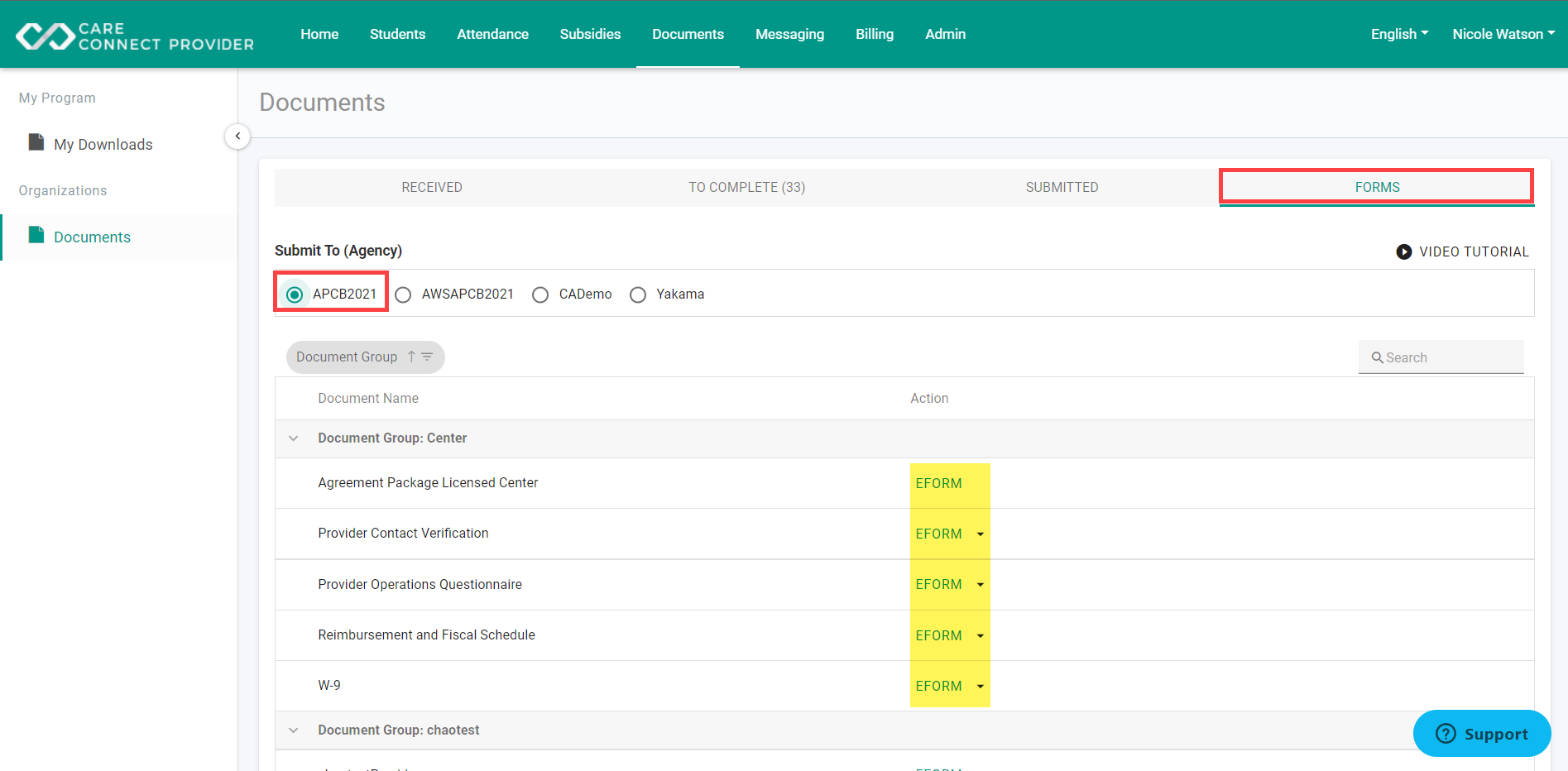The image size is (1568, 771).
Task: Click the Provider Operations Questionnaire row name
Action: point(420,584)
